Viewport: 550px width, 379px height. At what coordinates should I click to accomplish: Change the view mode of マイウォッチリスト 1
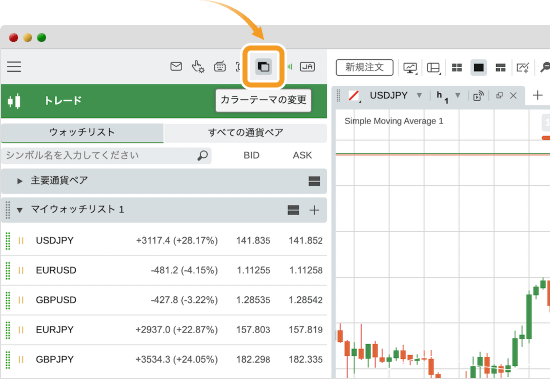[x=293, y=210]
